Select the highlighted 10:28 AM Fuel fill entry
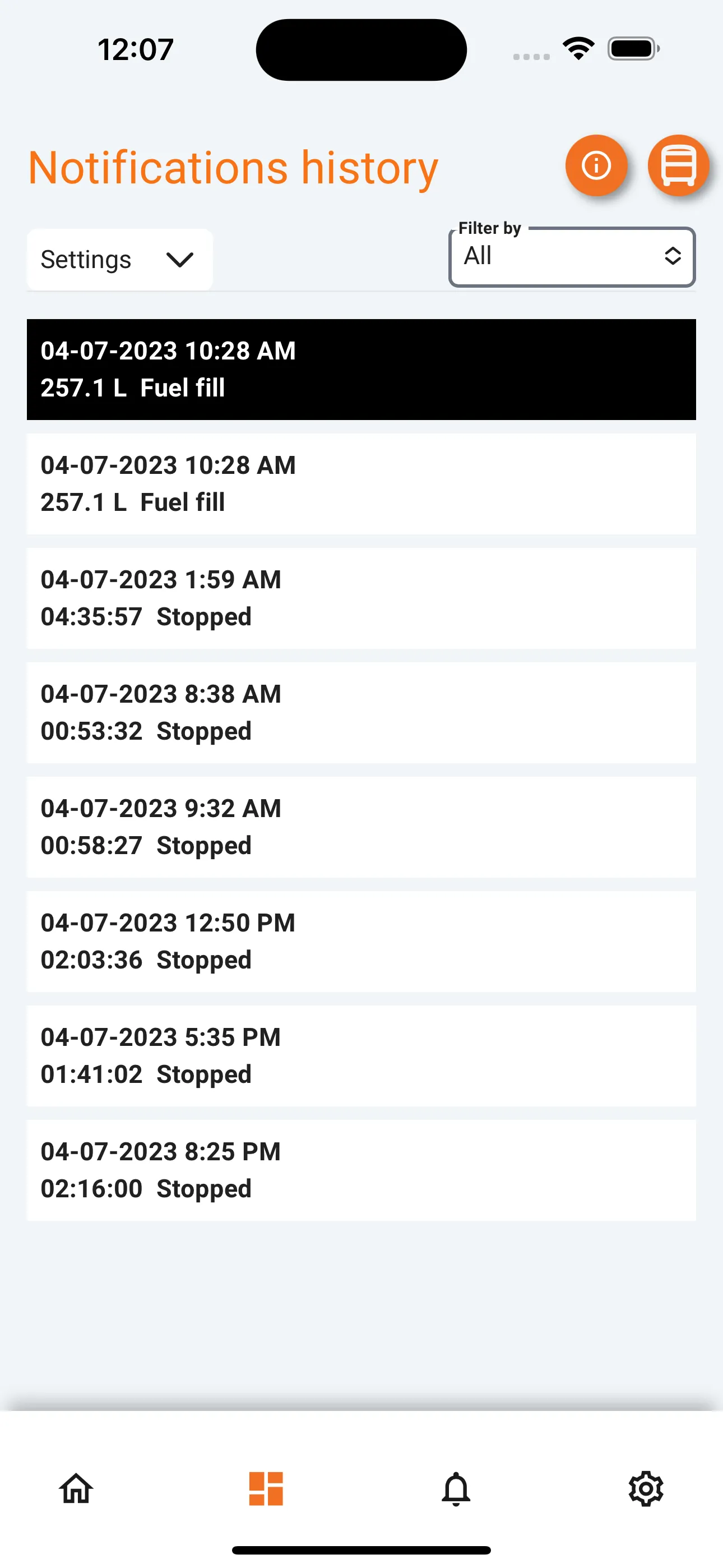723x1568 pixels. [x=361, y=370]
